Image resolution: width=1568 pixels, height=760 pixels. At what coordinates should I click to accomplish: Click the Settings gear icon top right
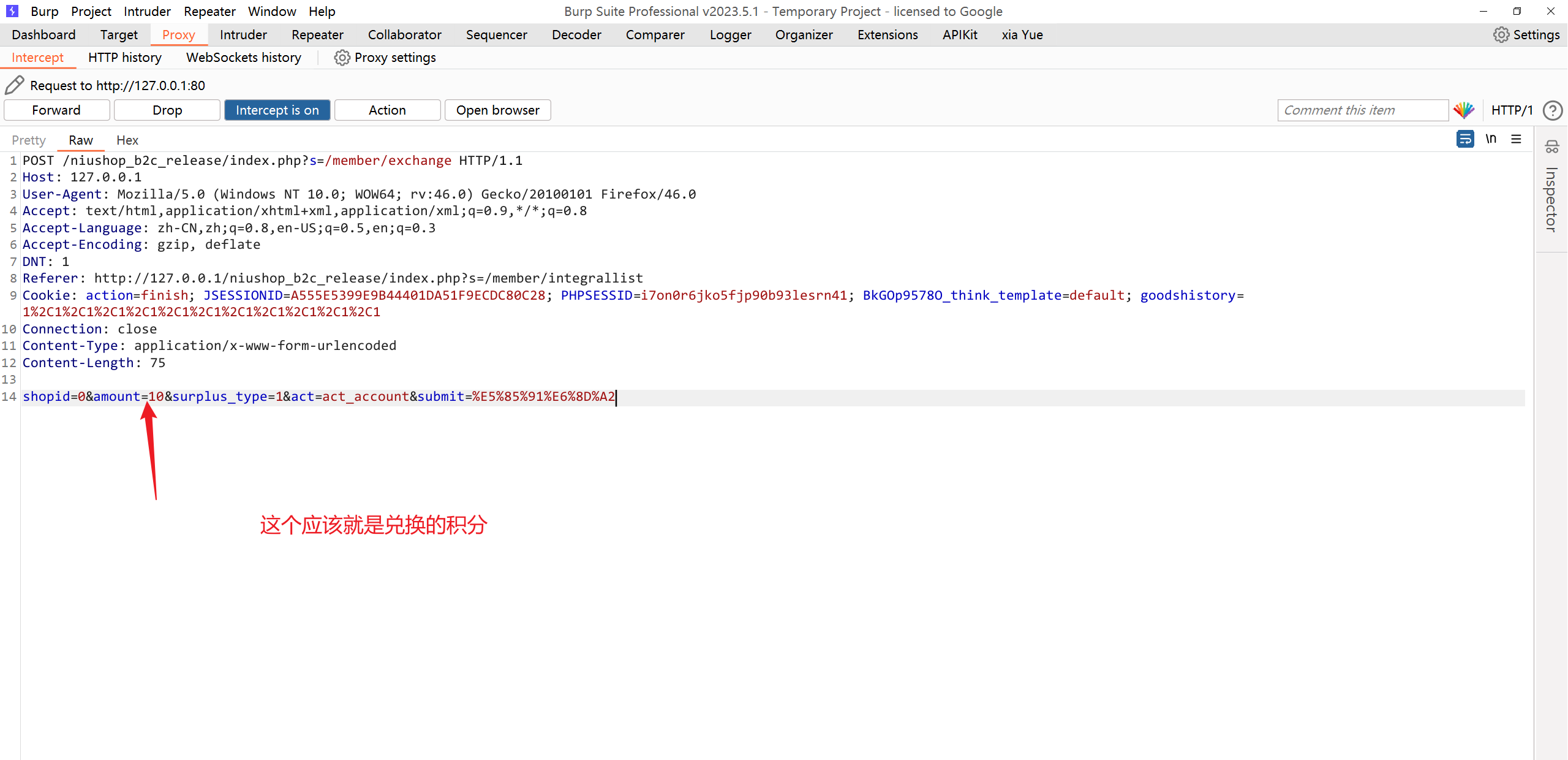click(1501, 35)
